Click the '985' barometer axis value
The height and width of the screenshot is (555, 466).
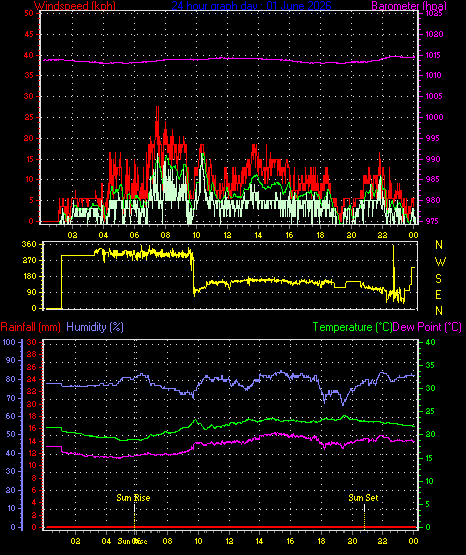[x=433, y=179]
